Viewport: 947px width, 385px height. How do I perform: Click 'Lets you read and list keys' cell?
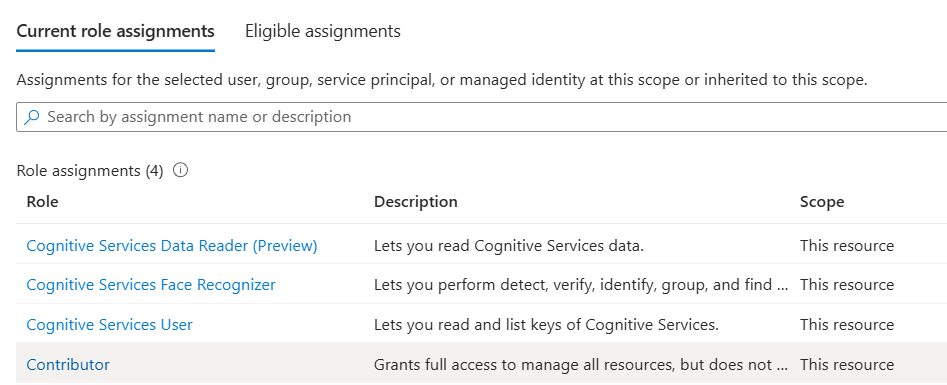pos(546,325)
